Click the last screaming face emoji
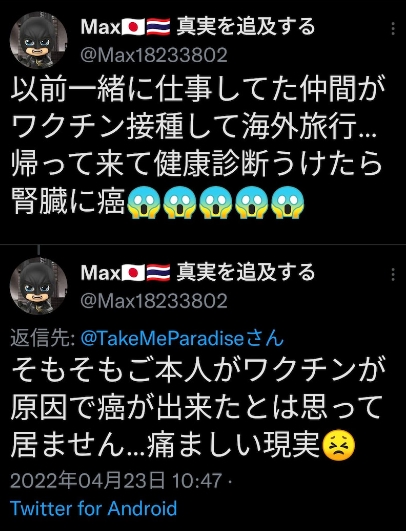The width and height of the screenshot is (406, 531). [x=288, y=203]
